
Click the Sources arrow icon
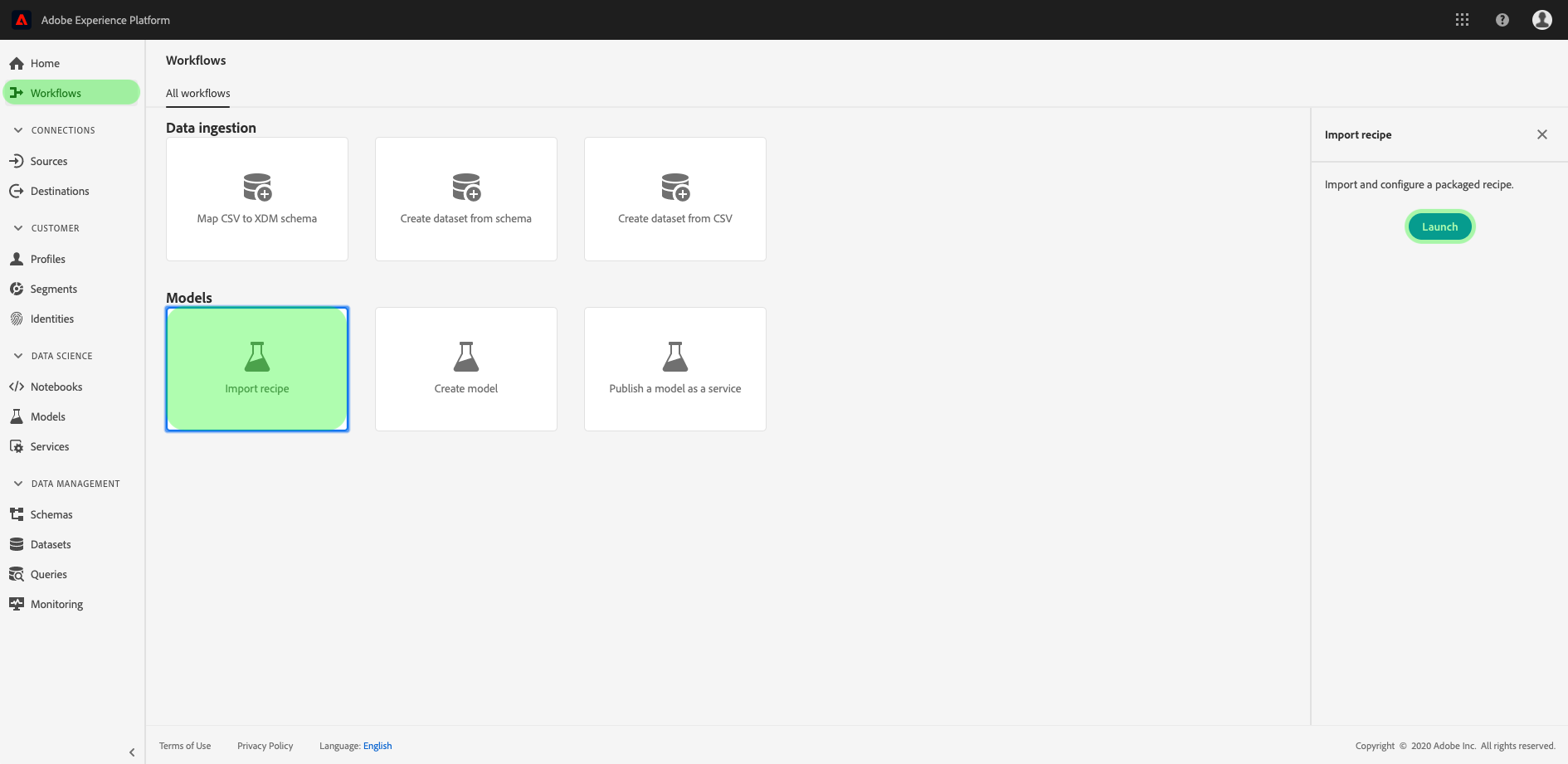[x=17, y=161]
